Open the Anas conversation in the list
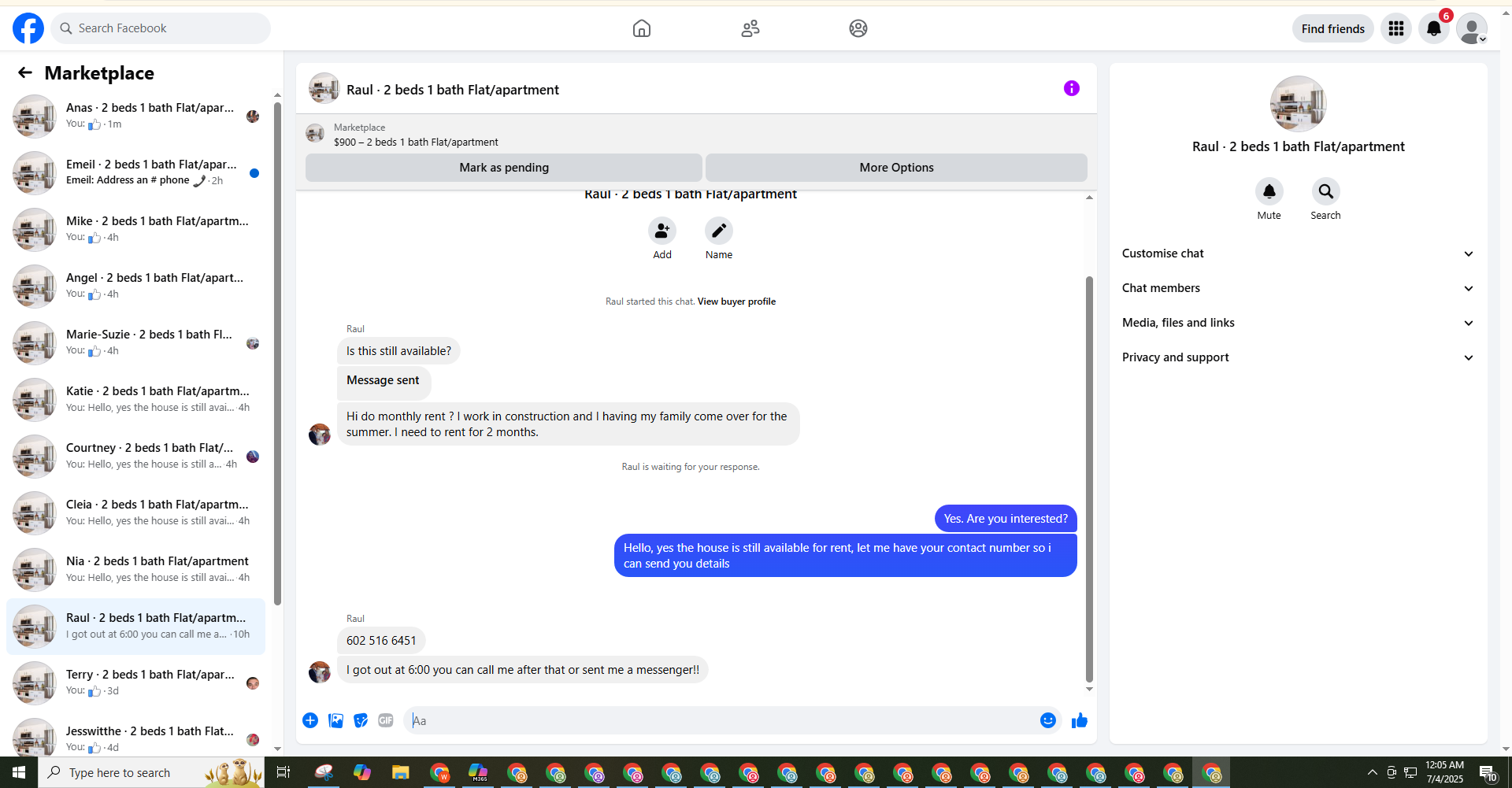The image size is (1512, 788). click(135, 117)
